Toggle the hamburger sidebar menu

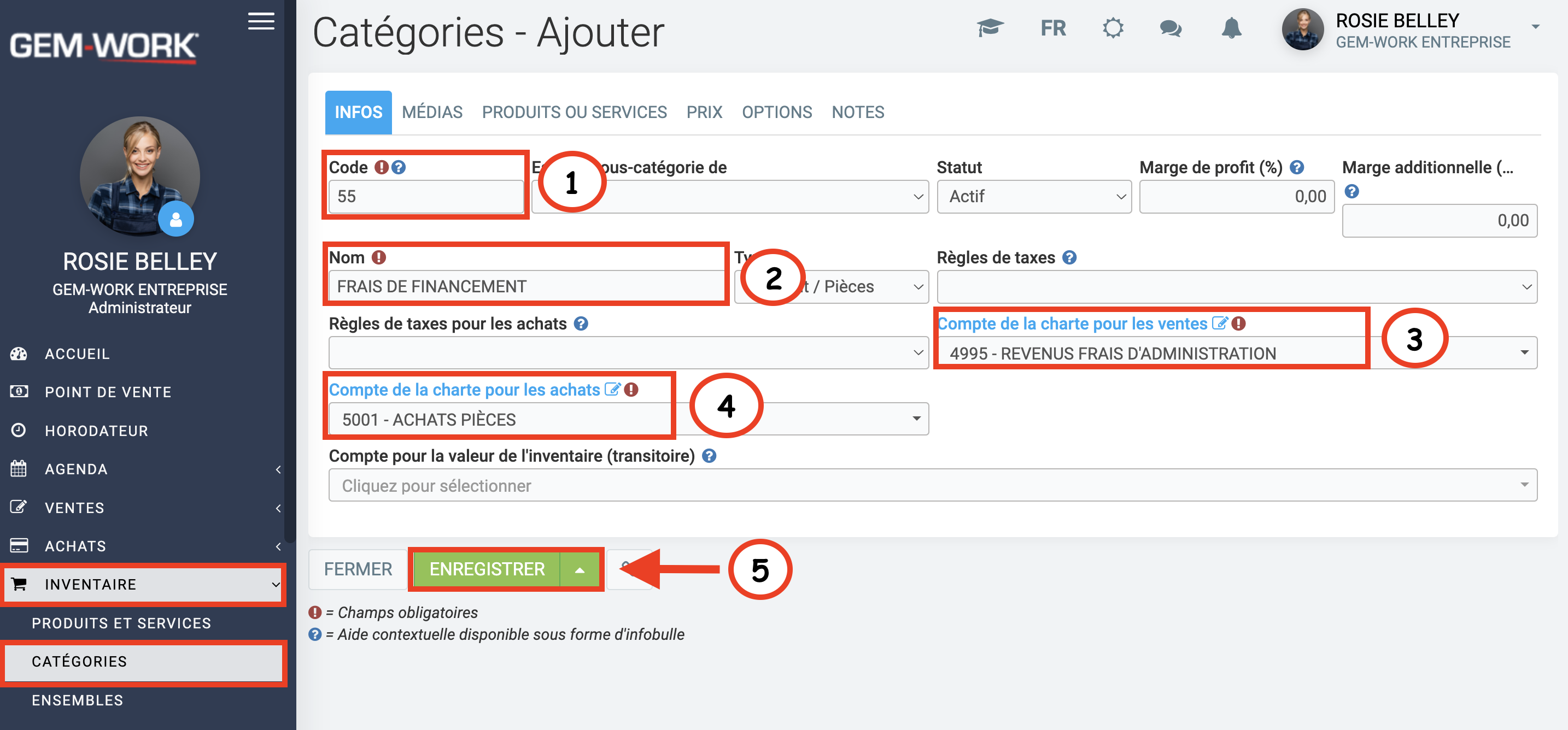[x=261, y=21]
